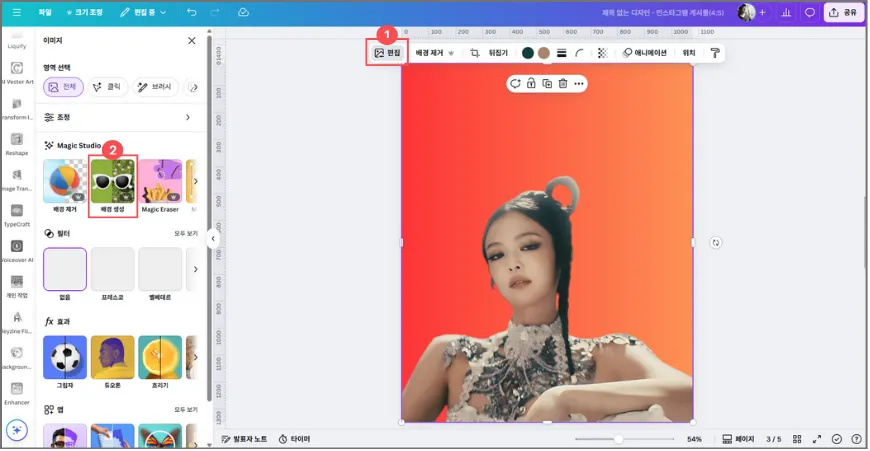Lock the selected image
This screenshot has height=451, width=870.
tap(531, 83)
